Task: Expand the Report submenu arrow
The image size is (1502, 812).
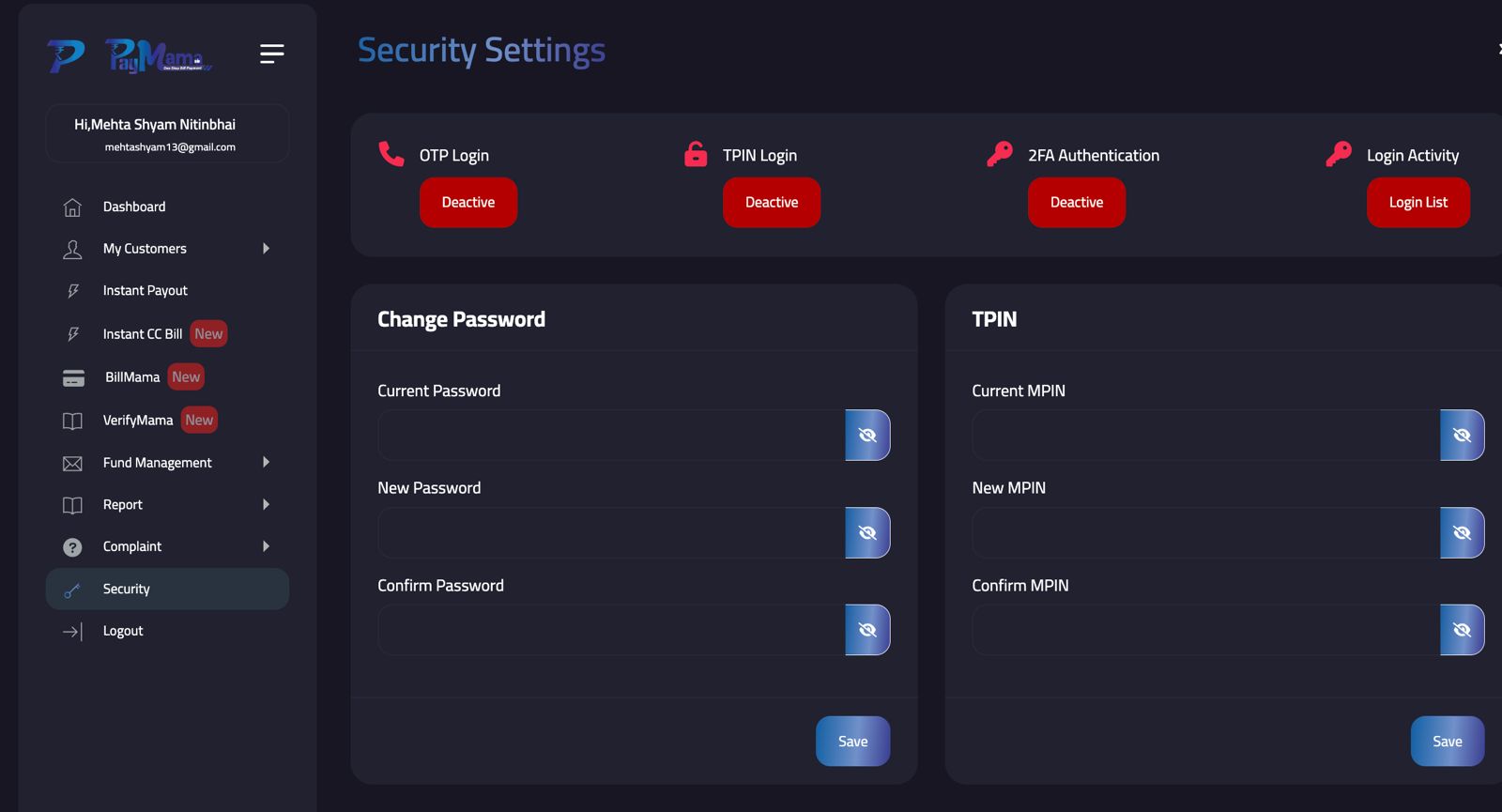Action: (x=266, y=504)
